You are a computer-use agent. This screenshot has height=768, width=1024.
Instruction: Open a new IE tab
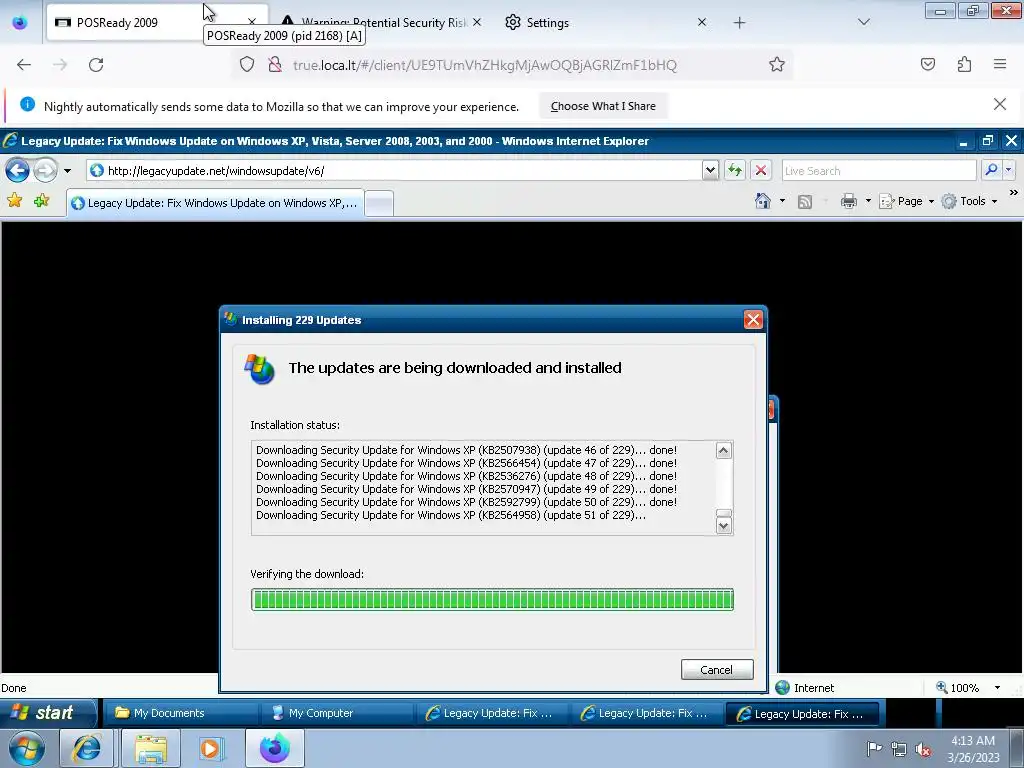click(379, 204)
